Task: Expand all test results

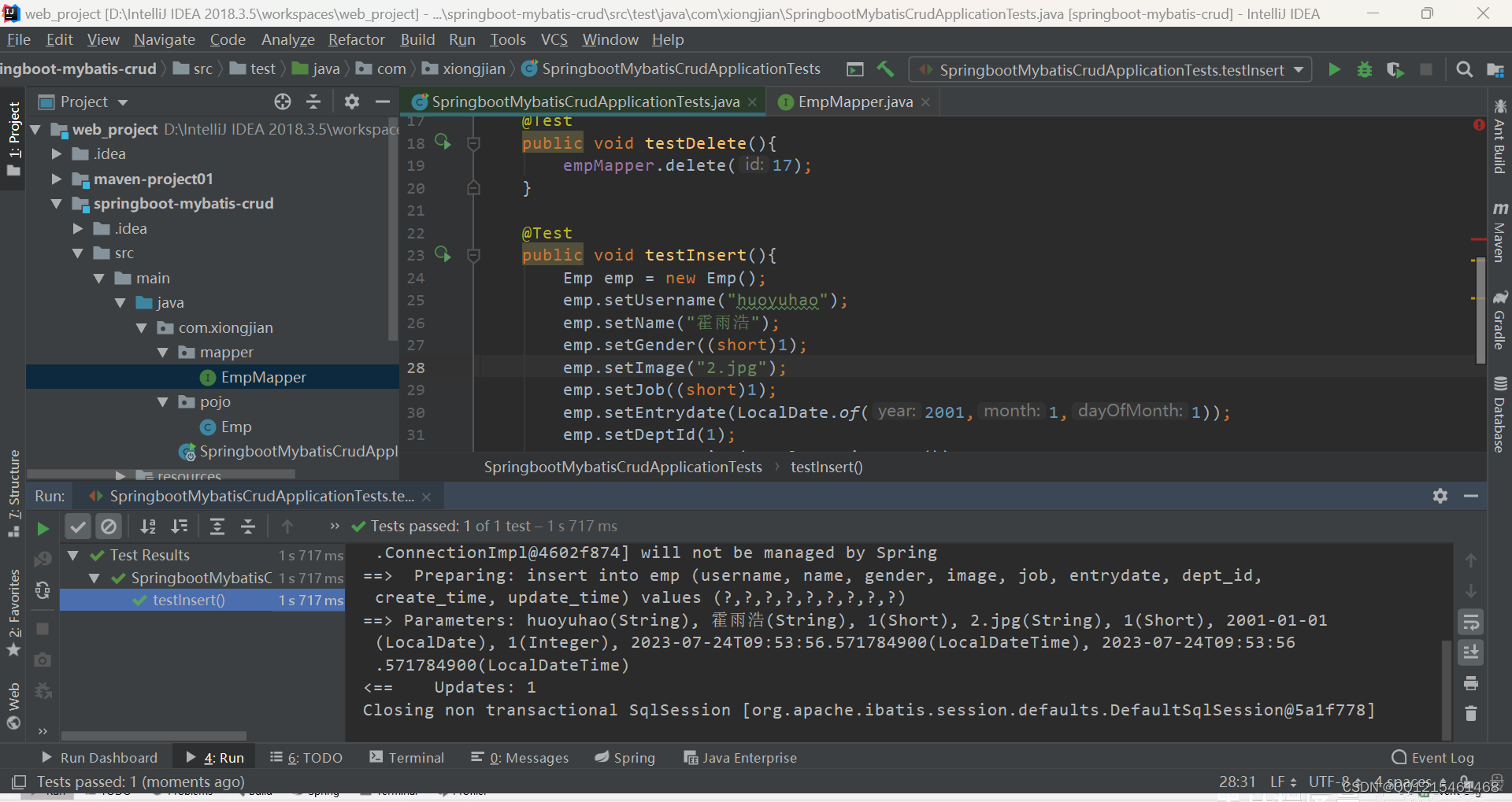Action: pos(217,527)
